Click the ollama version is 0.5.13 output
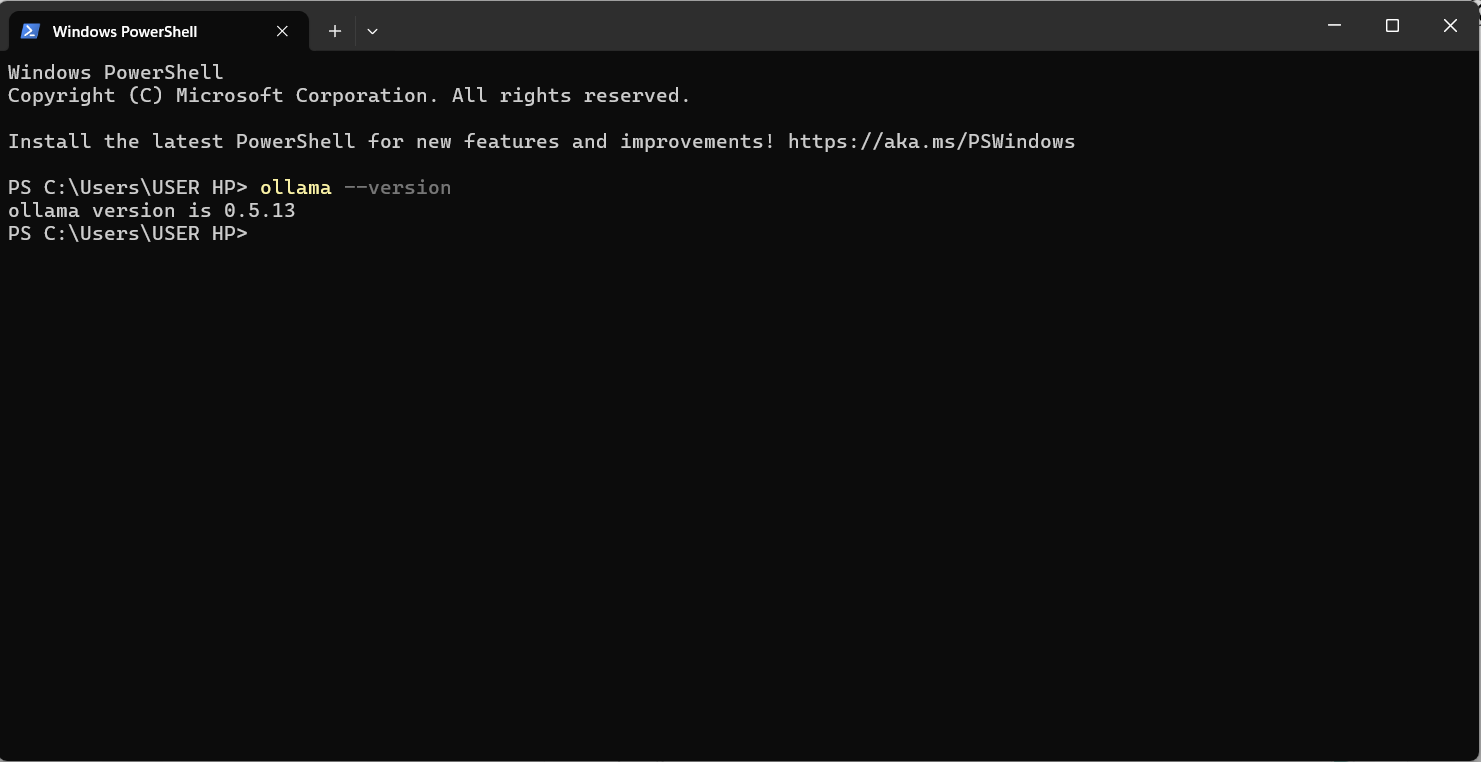The image size is (1481, 762). click(151, 210)
